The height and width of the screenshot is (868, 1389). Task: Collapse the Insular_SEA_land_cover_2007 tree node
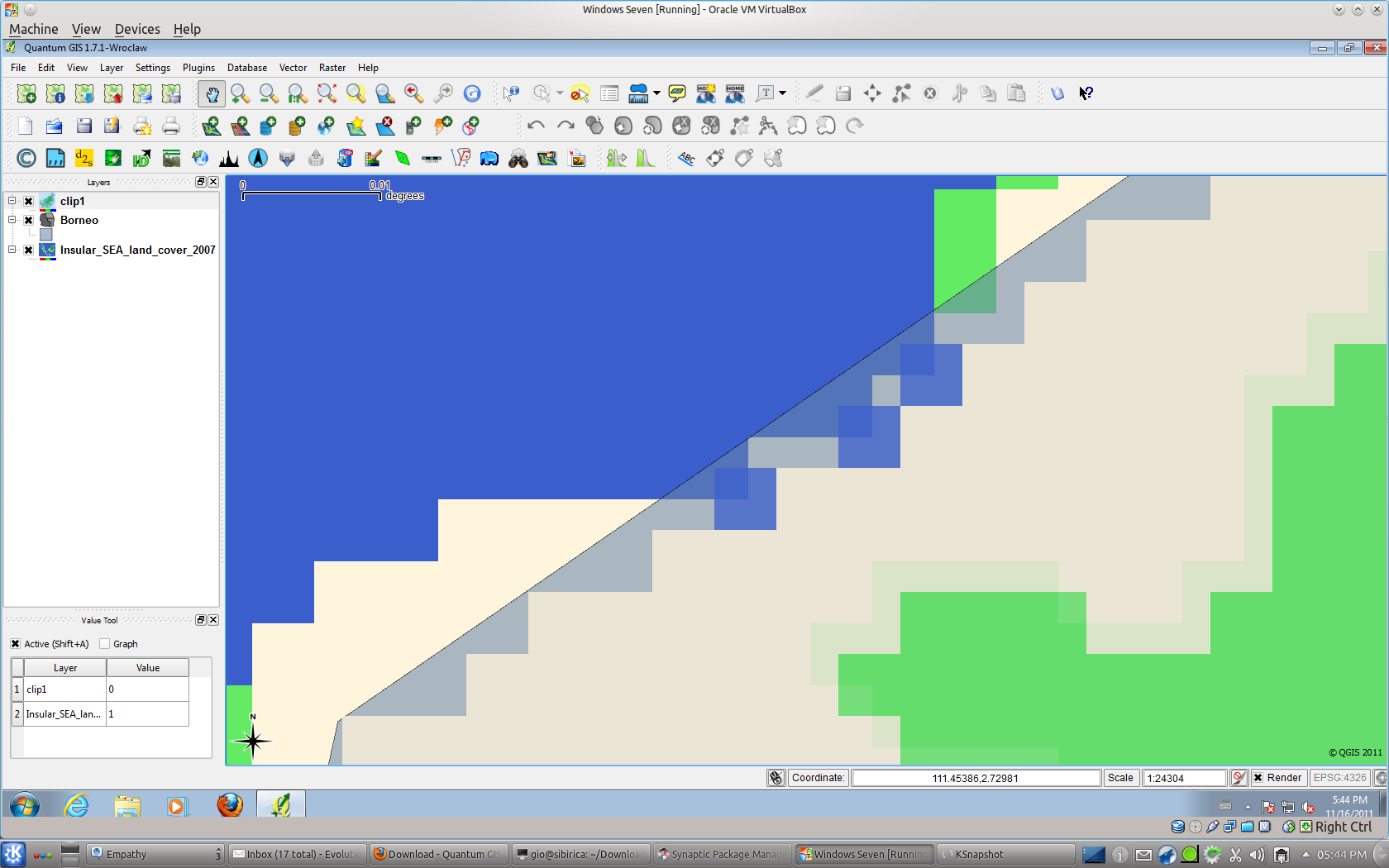pos(12,250)
